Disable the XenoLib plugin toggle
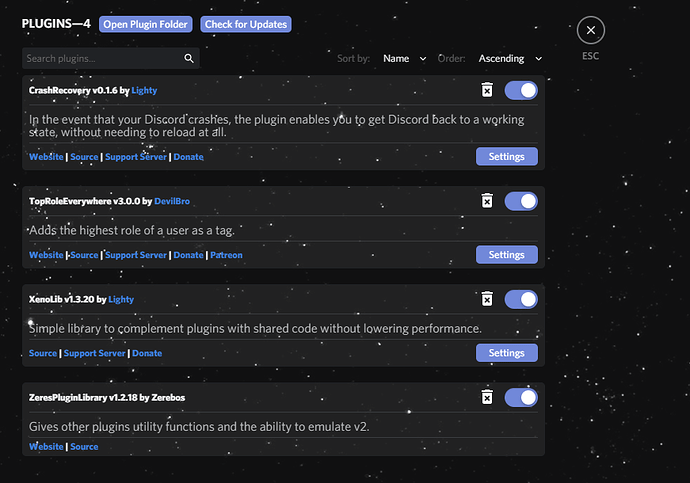 pyautogui.click(x=521, y=300)
